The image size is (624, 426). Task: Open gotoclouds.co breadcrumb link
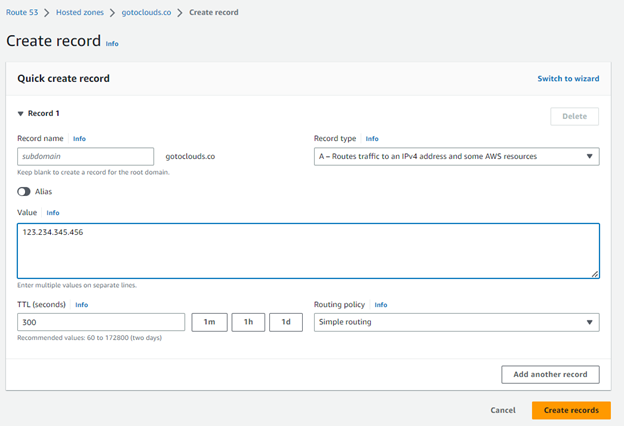tap(146, 12)
